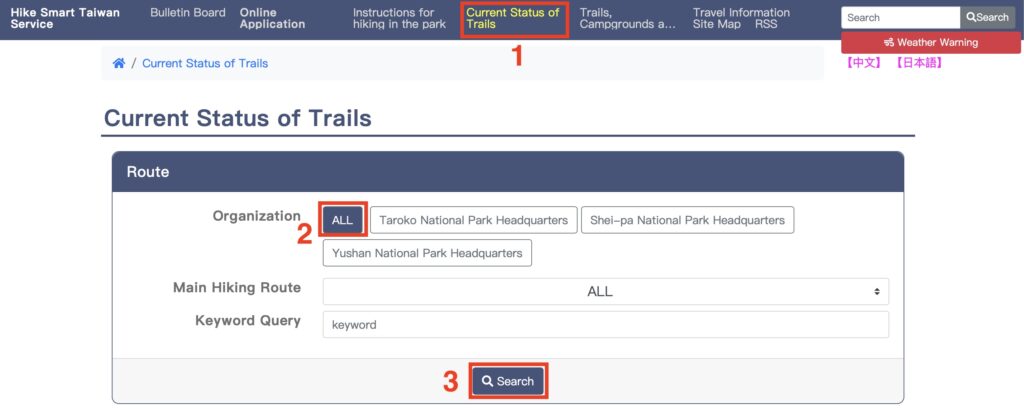The image size is (1024, 409).
Task: Select Taroko National Park Headquarters filter
Action: point(473,220)
